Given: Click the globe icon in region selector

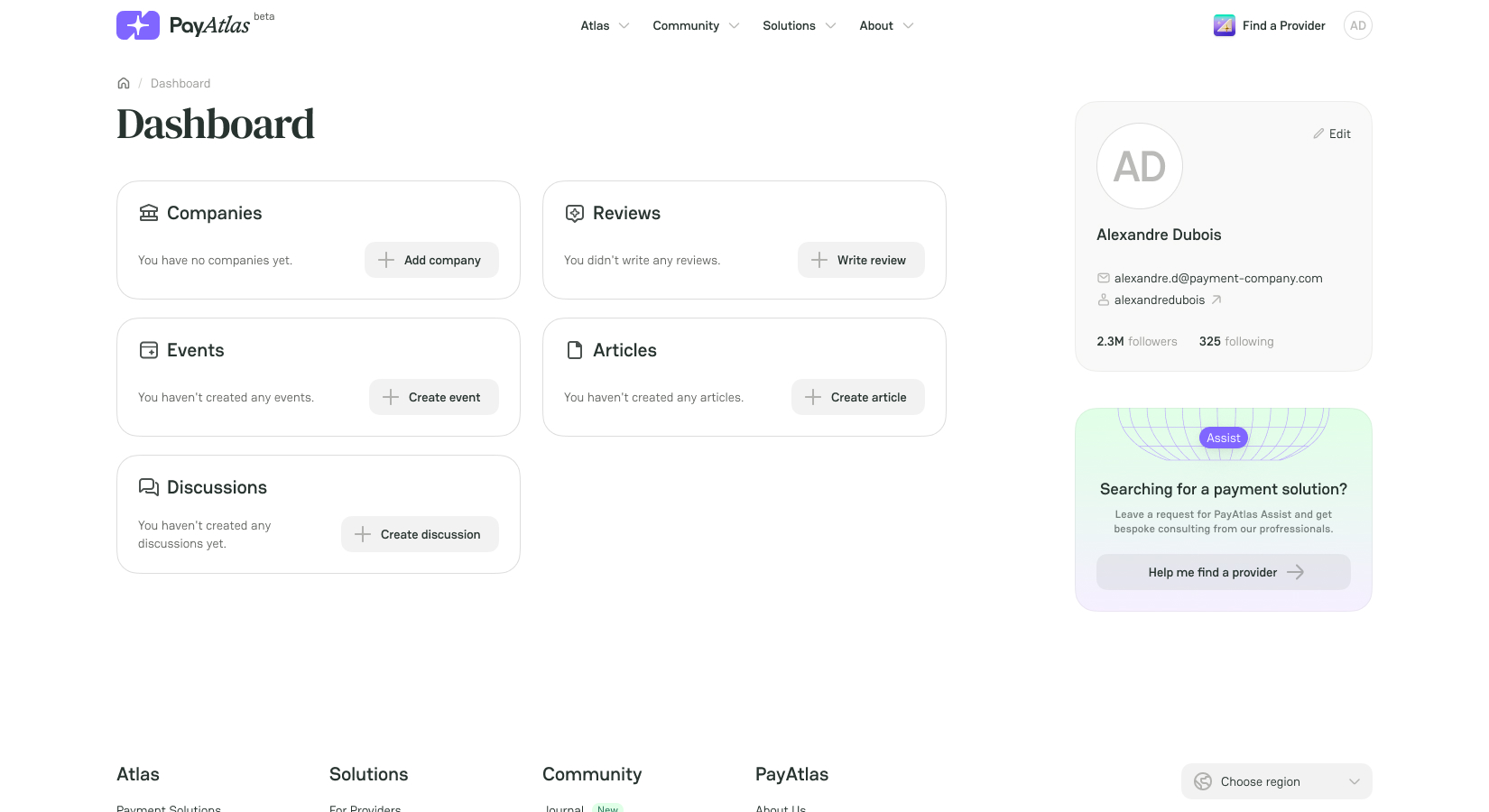Looking at the screenshot, I should [x=1203, y=781].
